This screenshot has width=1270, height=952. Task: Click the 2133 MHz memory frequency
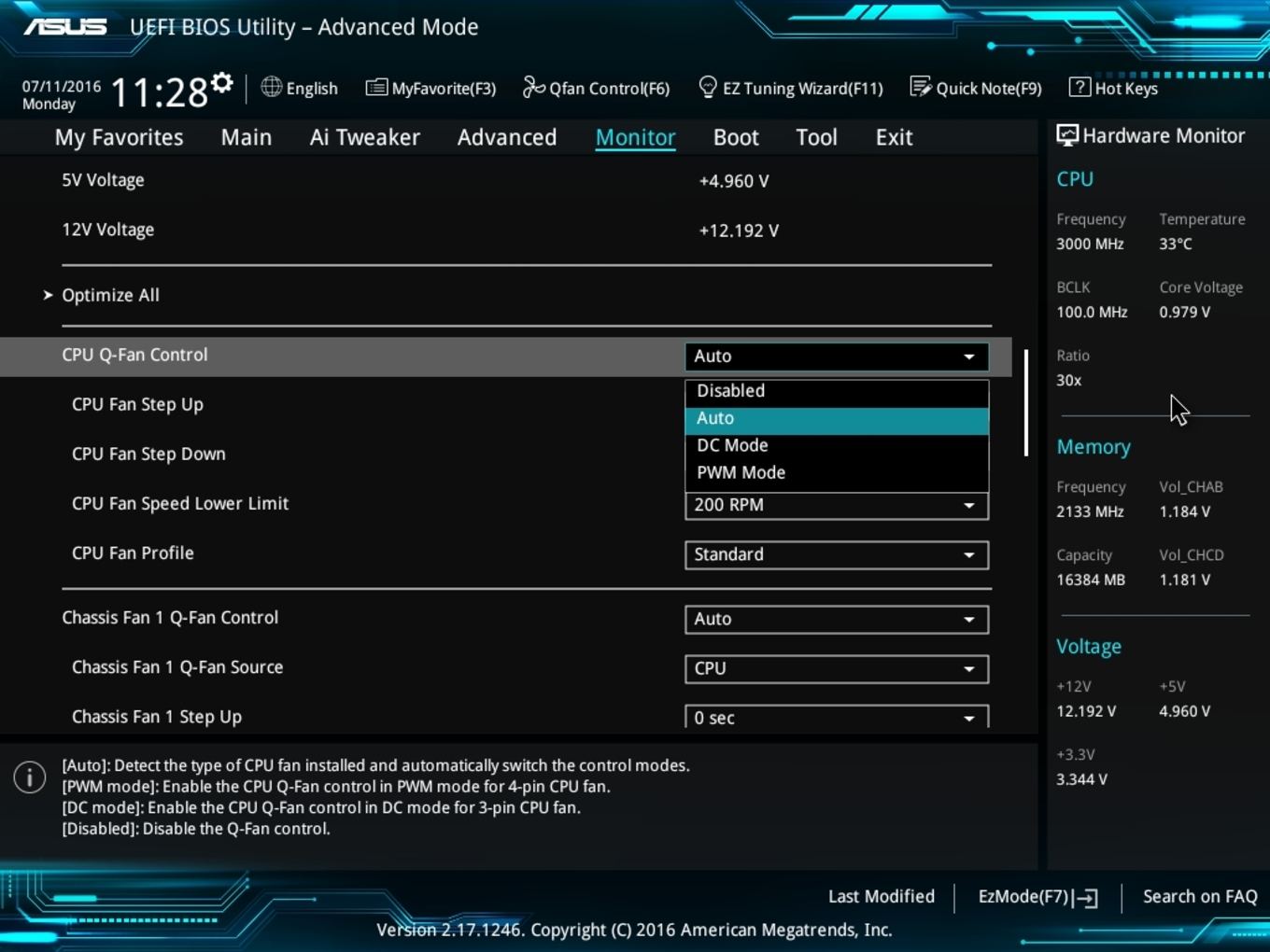pos(1090,511)
